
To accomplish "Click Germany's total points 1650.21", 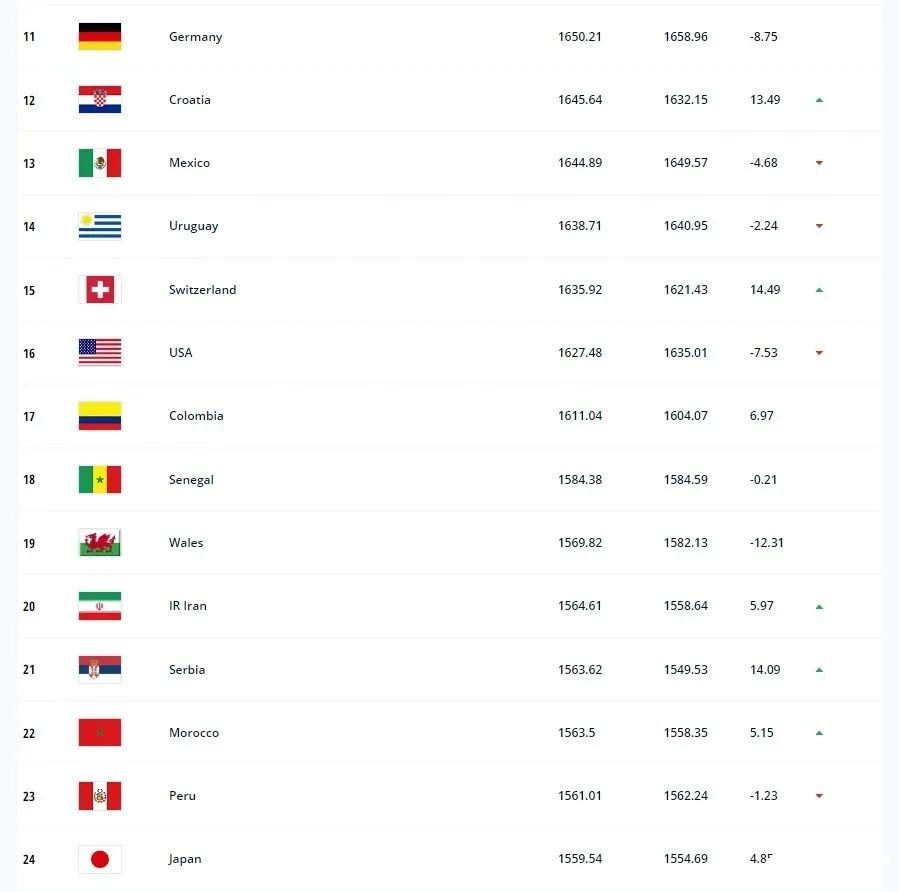I will [x=580, y=37].
